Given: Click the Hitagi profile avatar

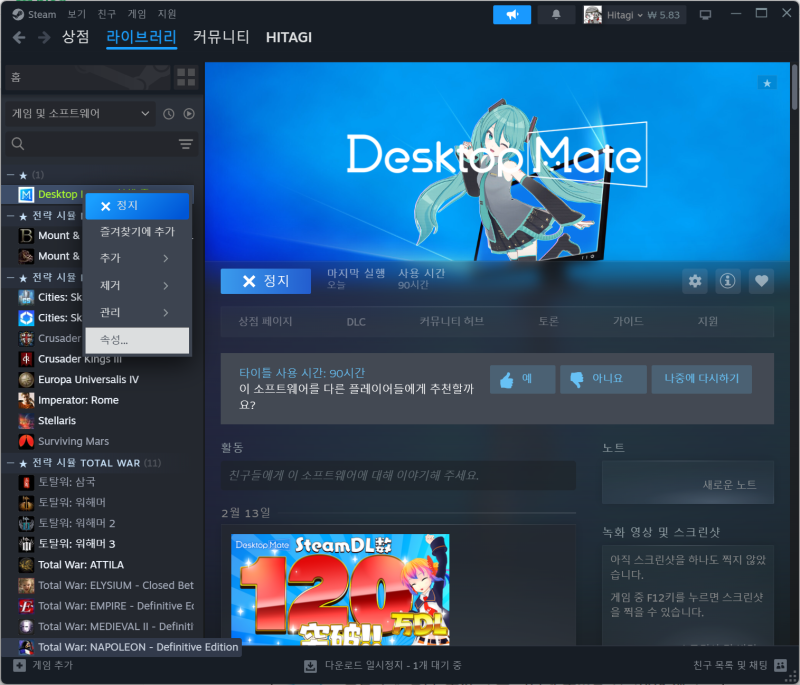Looking at the screenshot, I should (x=592, y=15).
